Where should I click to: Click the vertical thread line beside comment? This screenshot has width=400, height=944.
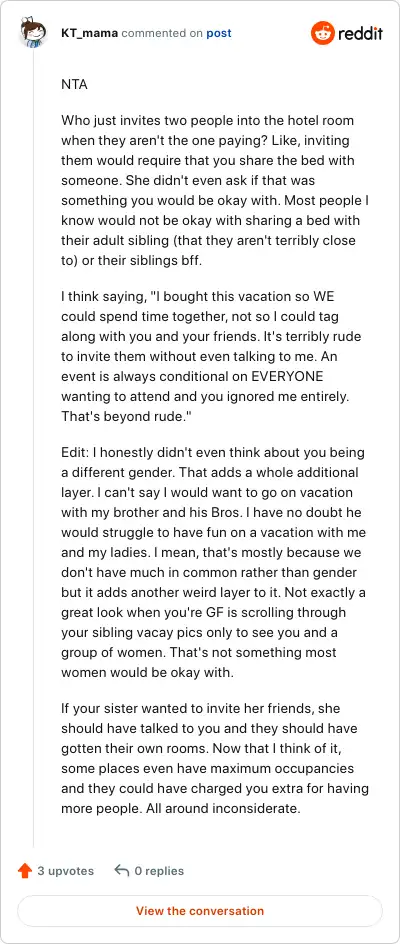pyautogui.click(x=34, y=449)
